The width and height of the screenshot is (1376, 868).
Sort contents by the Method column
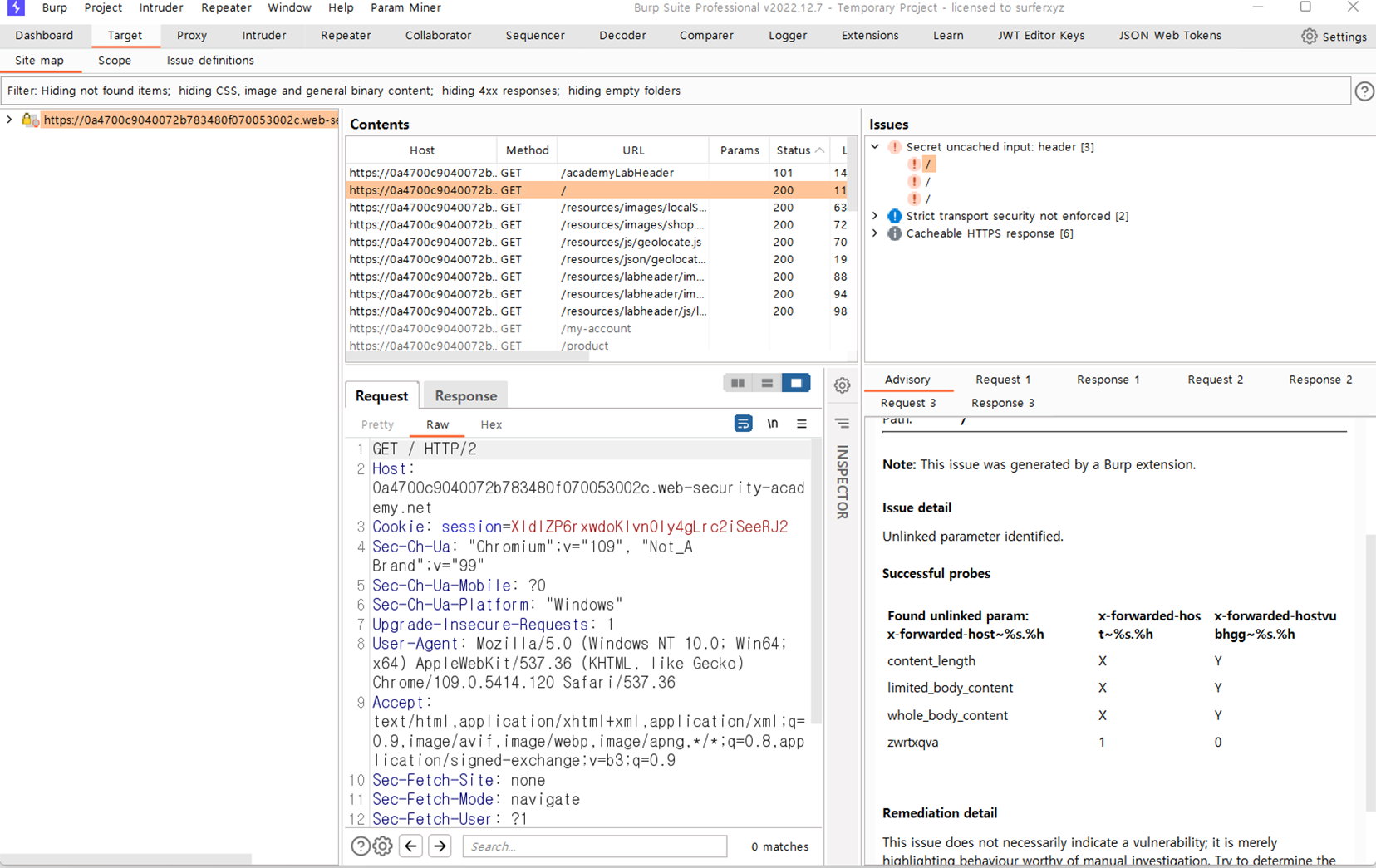[x=528, y=150]
